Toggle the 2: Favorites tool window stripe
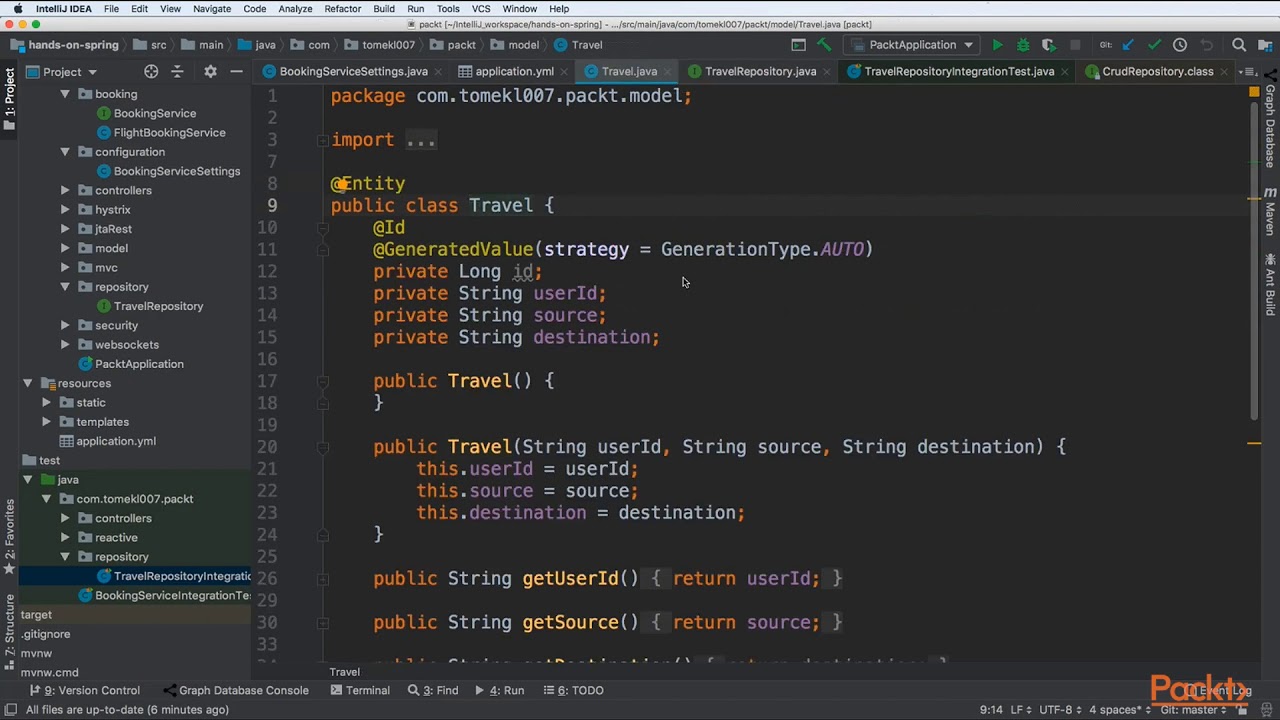 click(9, 536)
